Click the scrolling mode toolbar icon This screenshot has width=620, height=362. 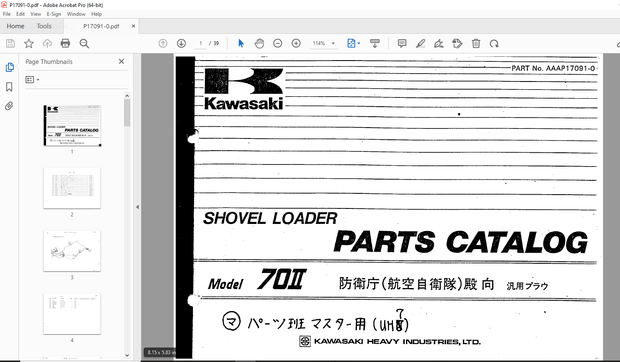point(375,43)
